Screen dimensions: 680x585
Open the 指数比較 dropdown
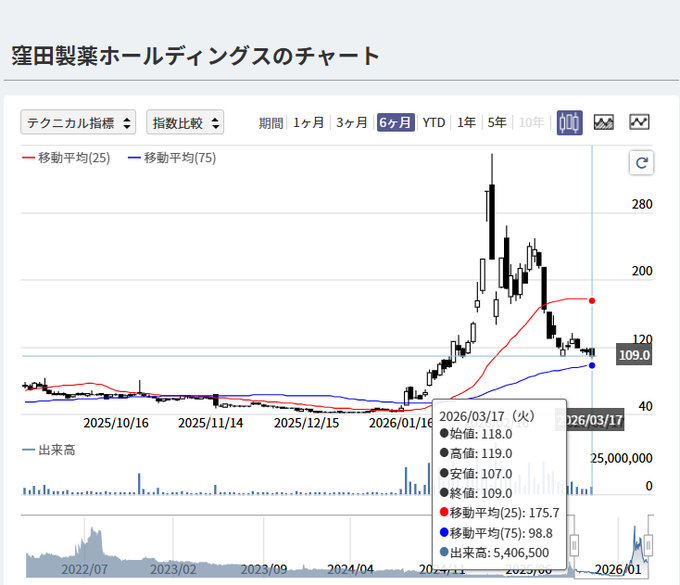click(185, 122)
